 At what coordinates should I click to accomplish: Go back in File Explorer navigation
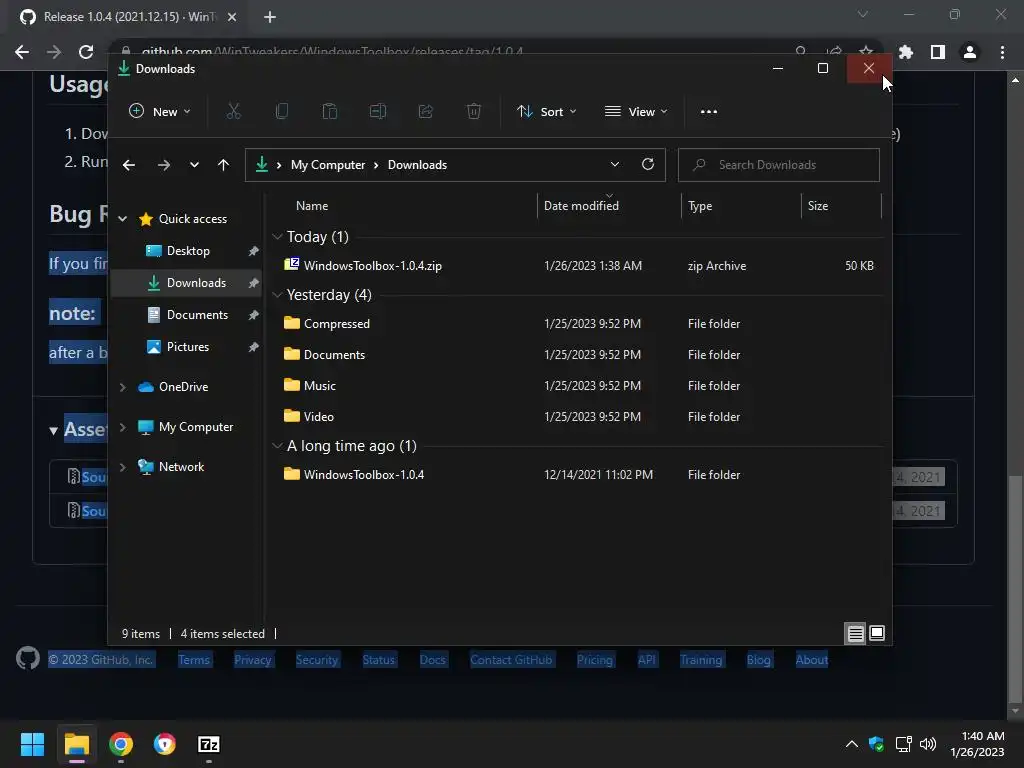point(129,165)
